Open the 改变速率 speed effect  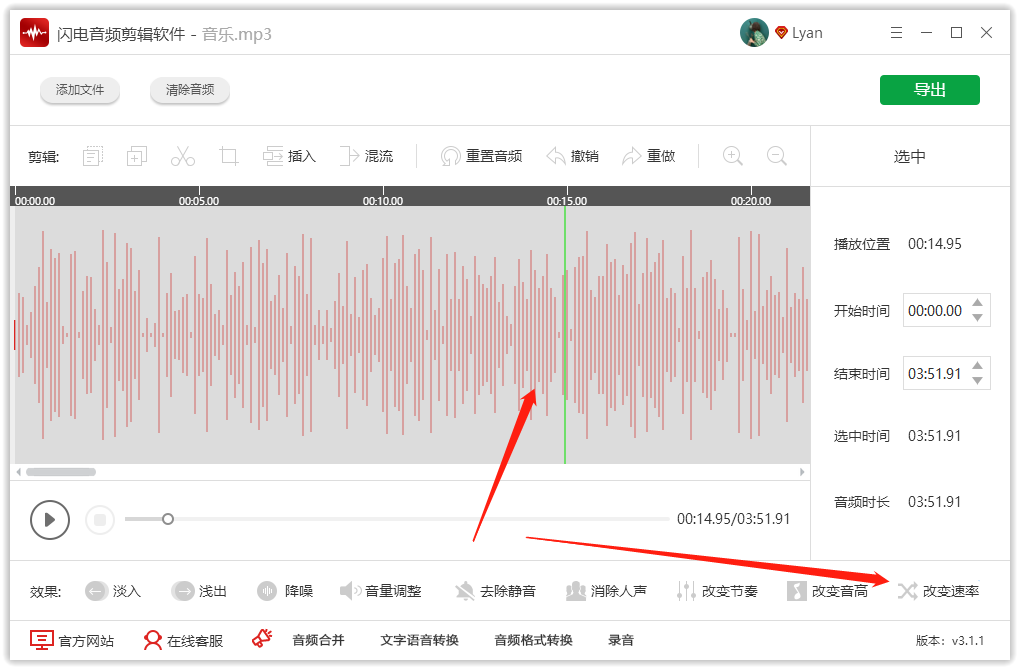click(x=938, y=591)
